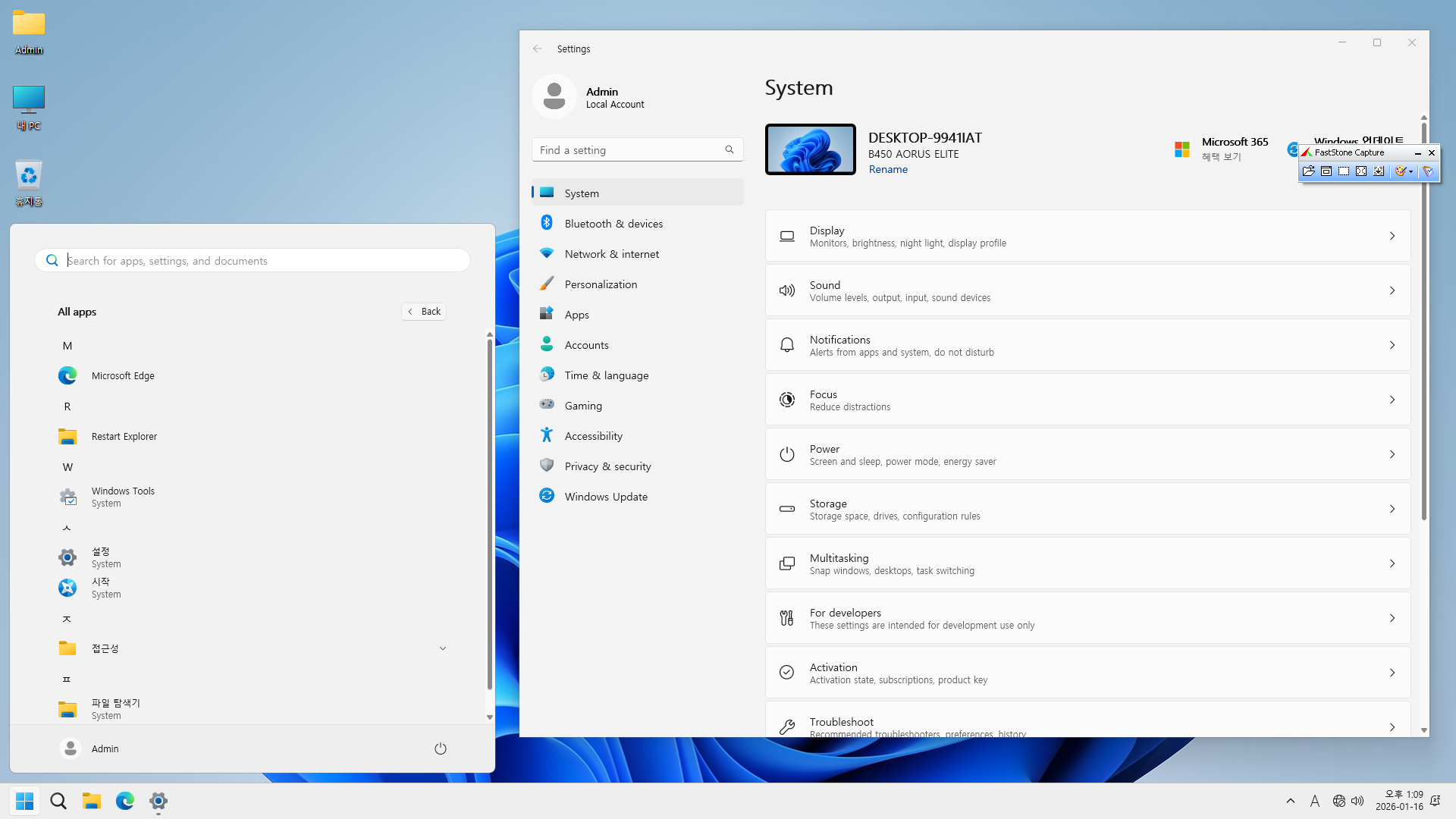Open file in FastStone Capture editor

click(1309, 171)
